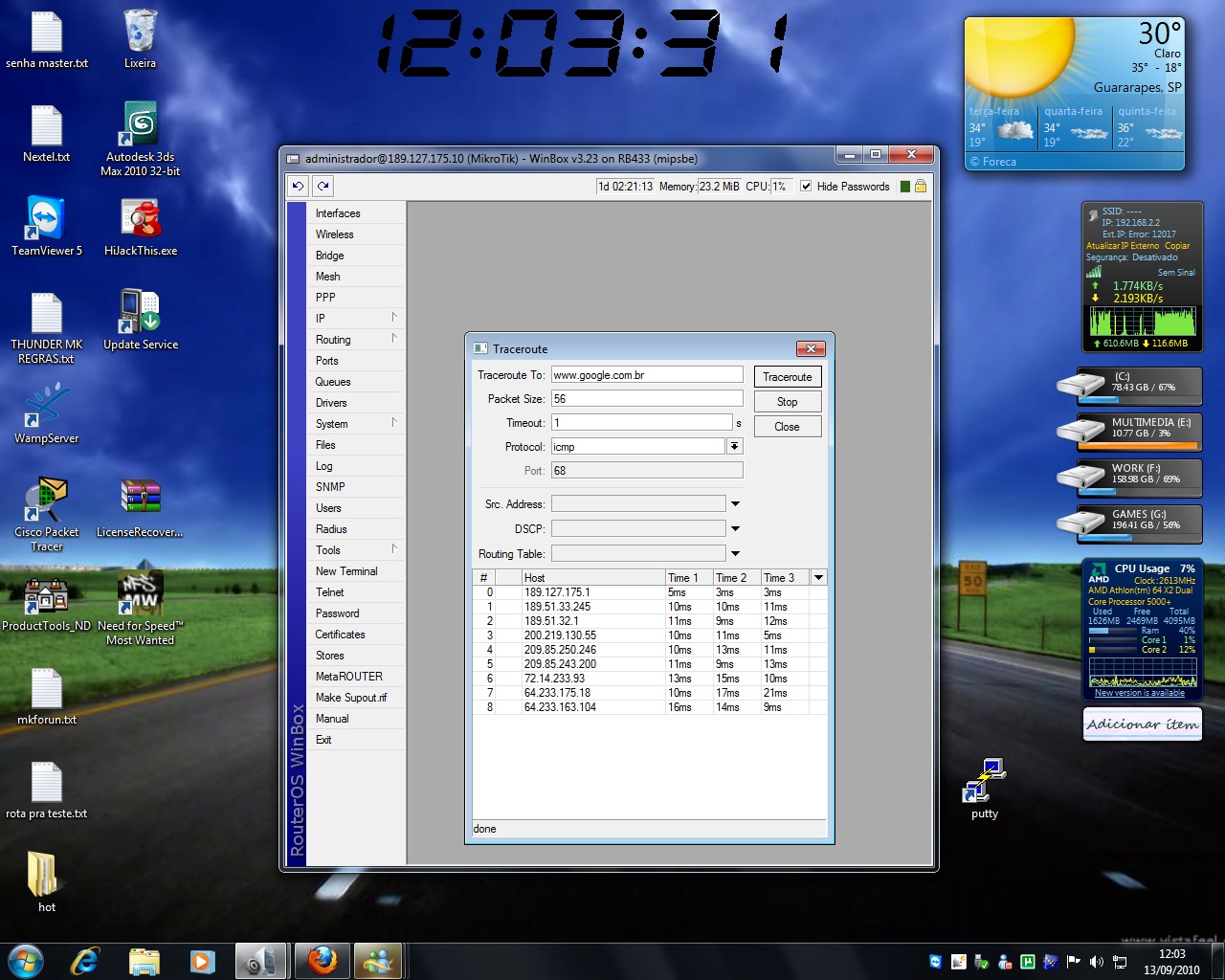Click 'New version is available' link
The image size is (1225, 980).
(1140, 693)
